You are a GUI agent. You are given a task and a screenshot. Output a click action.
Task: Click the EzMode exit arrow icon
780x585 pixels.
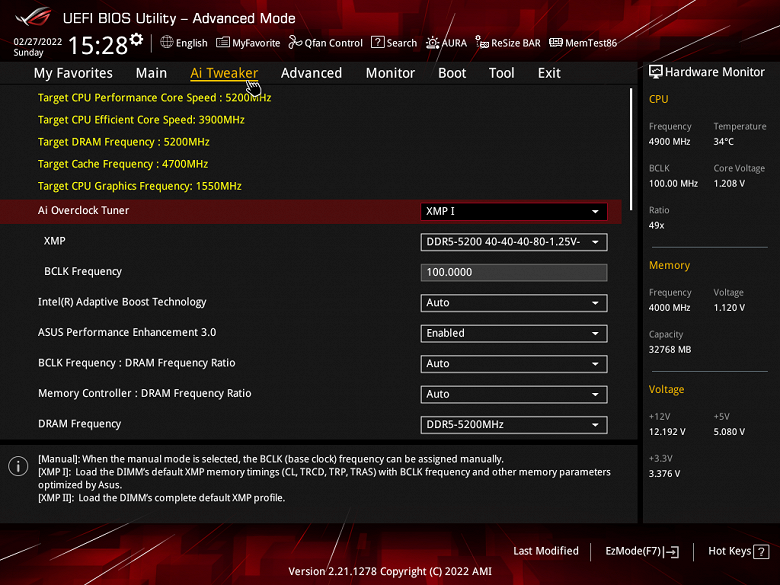pyautogui.click(x=671, y=551)
